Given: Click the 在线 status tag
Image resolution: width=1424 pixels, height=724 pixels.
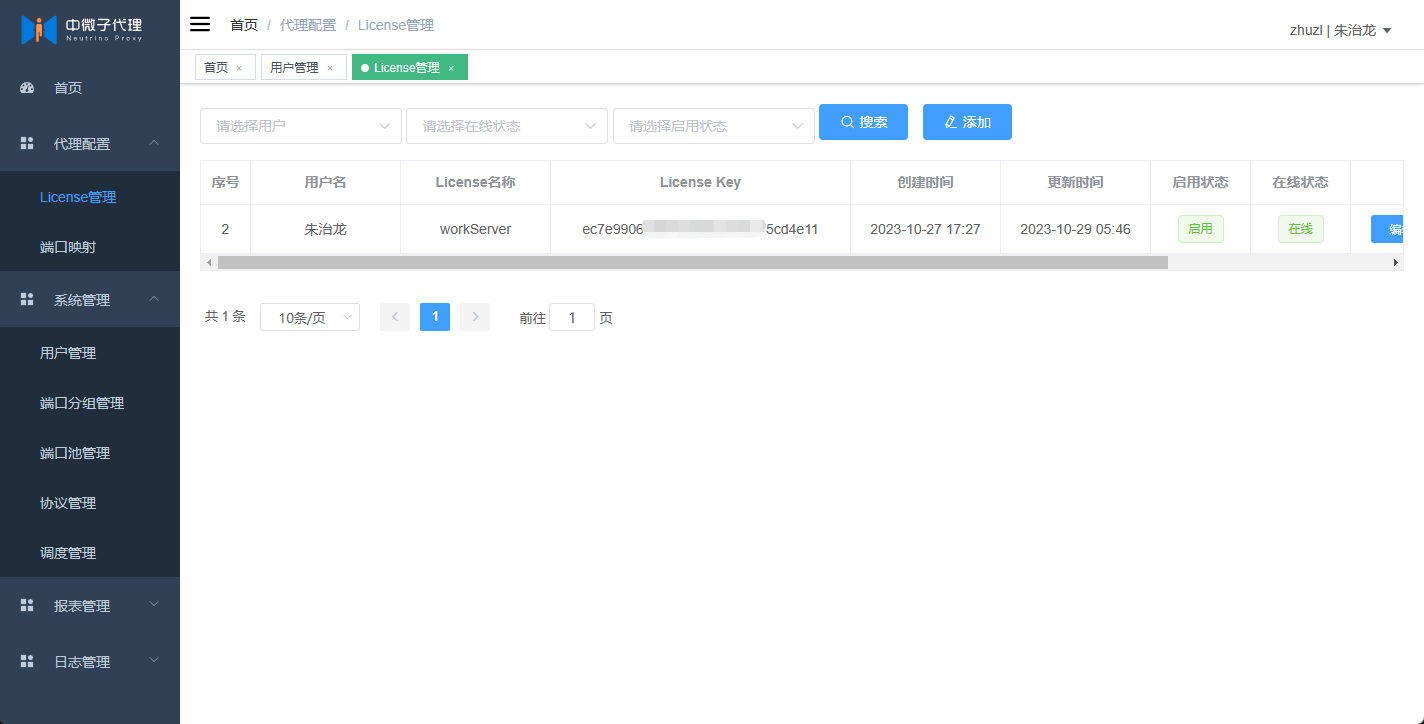Looking at the screenshot, I should pyautogui.click(x=1300, y=229).
